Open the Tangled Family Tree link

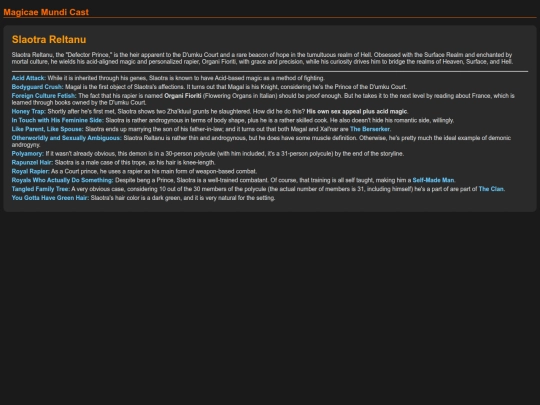click(x=40, y=189)
